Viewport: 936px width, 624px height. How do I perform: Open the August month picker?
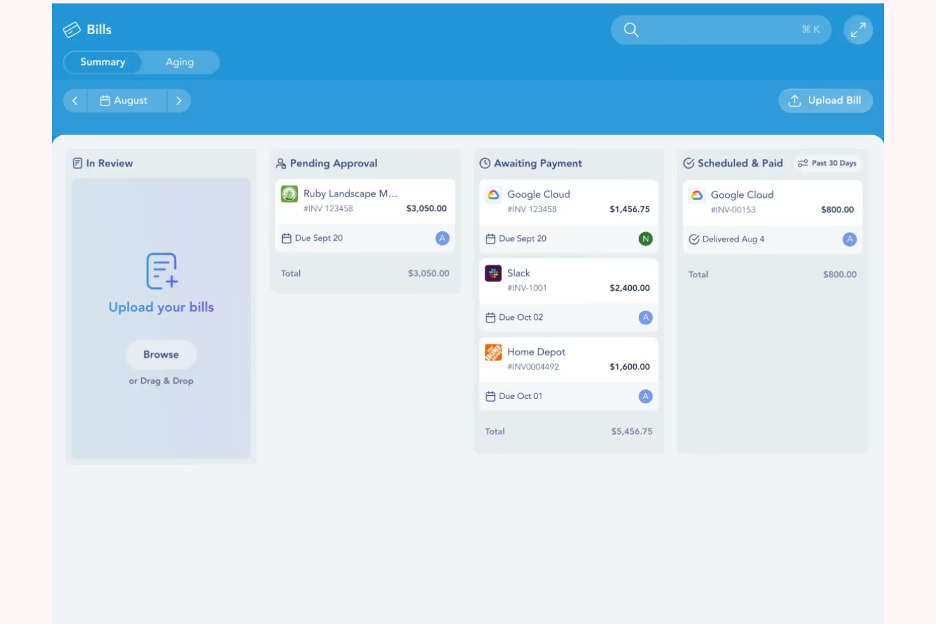pos(126,101)
